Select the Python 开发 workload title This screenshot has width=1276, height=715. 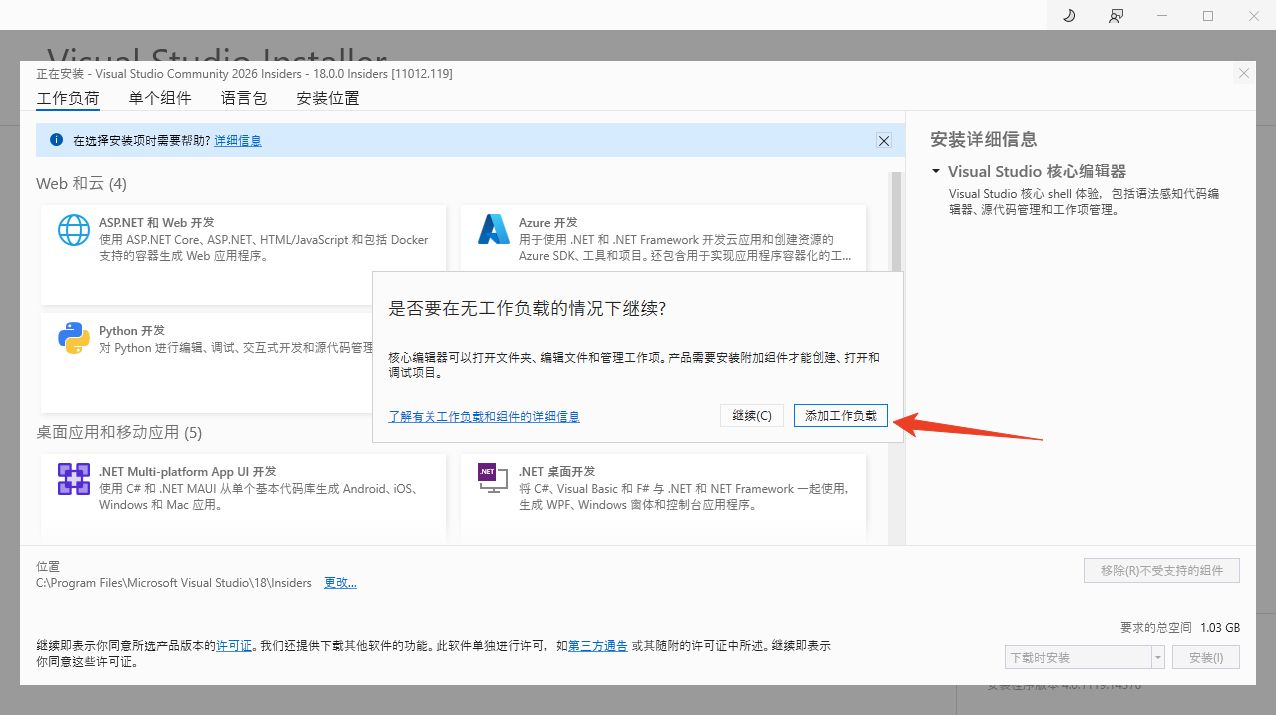pos(132,330)
